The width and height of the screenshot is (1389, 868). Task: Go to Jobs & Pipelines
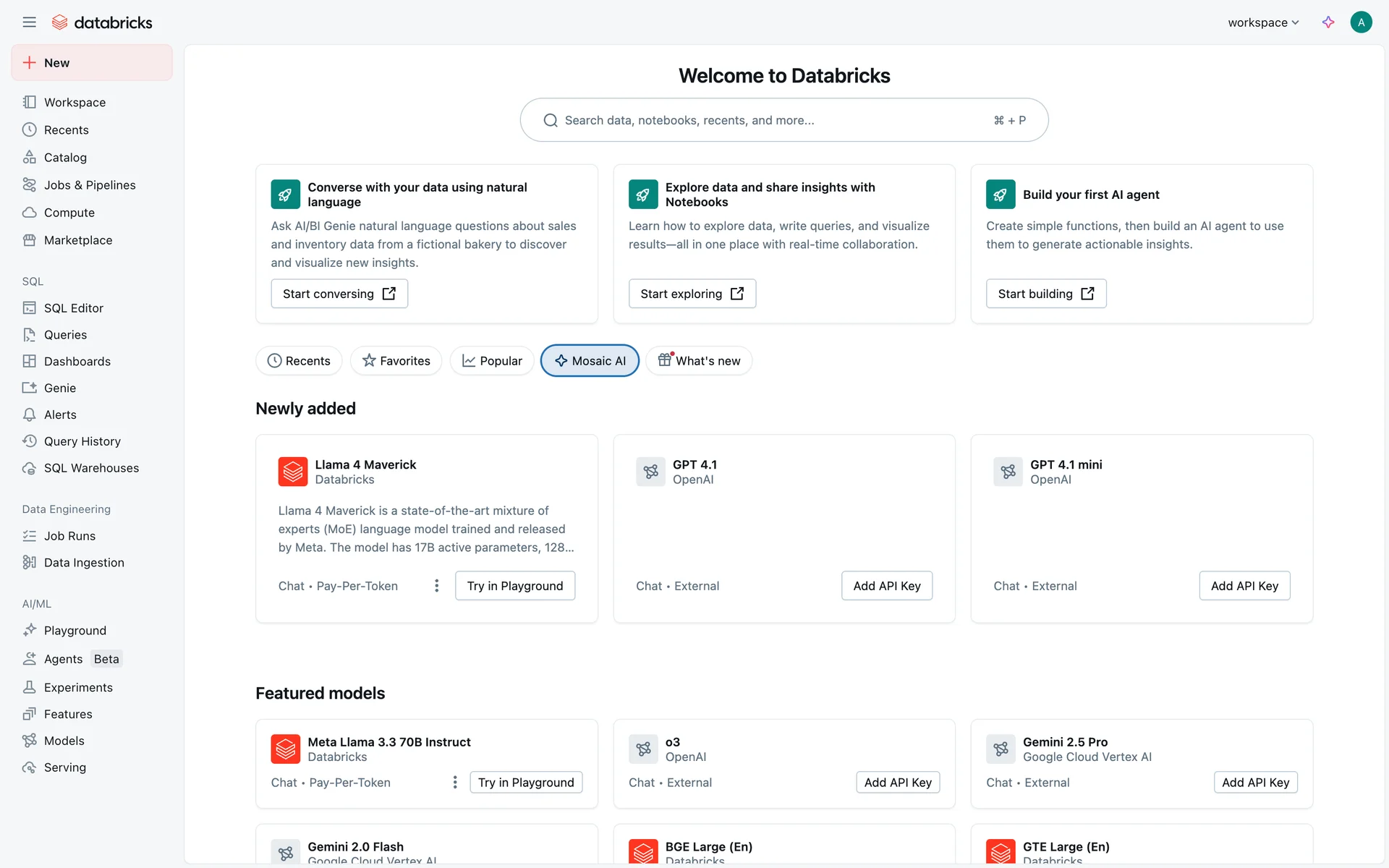(x=90, y=185)
